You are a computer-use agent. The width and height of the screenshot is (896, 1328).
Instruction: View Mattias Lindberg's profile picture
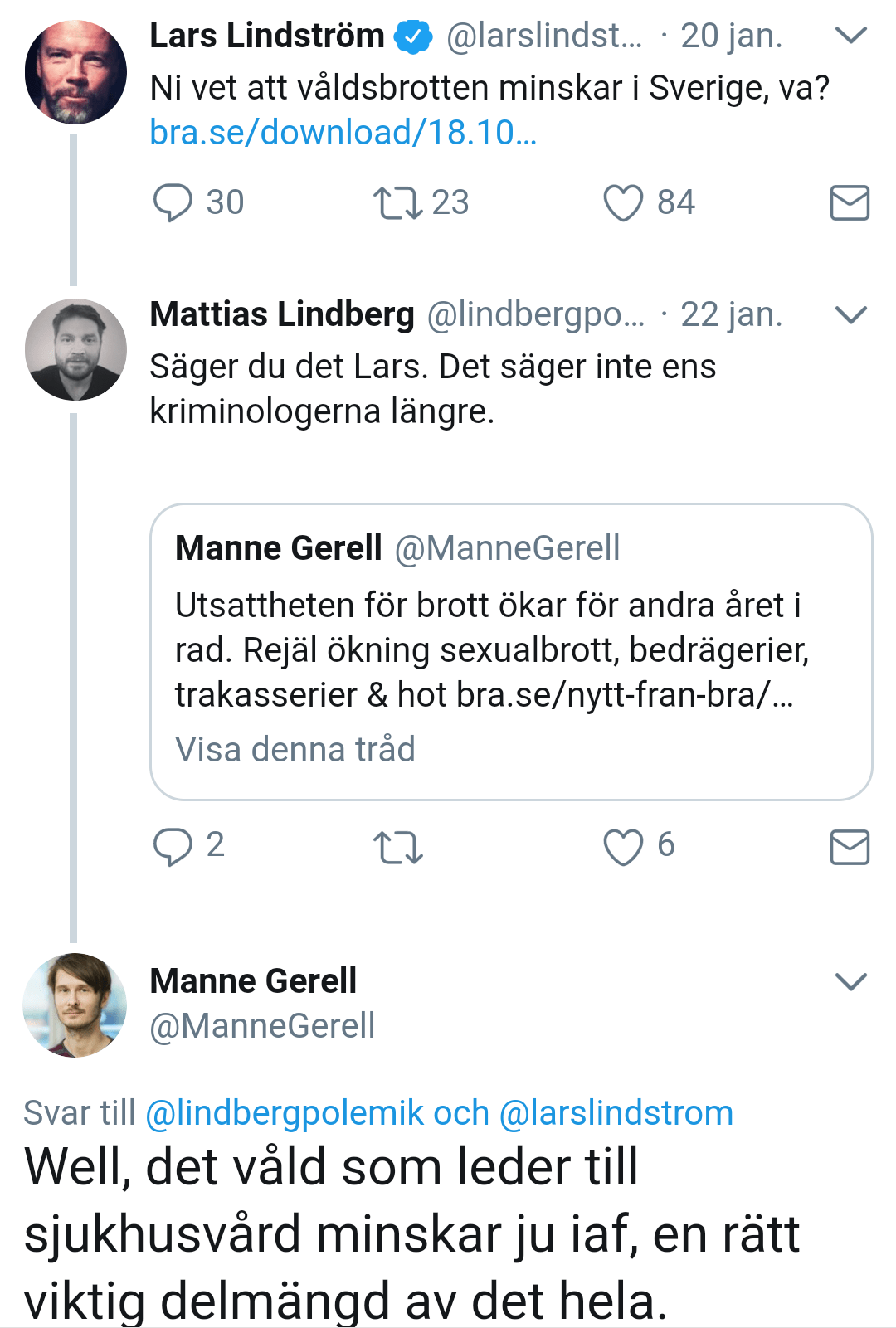pyautogui.click(x=75, y=350)
